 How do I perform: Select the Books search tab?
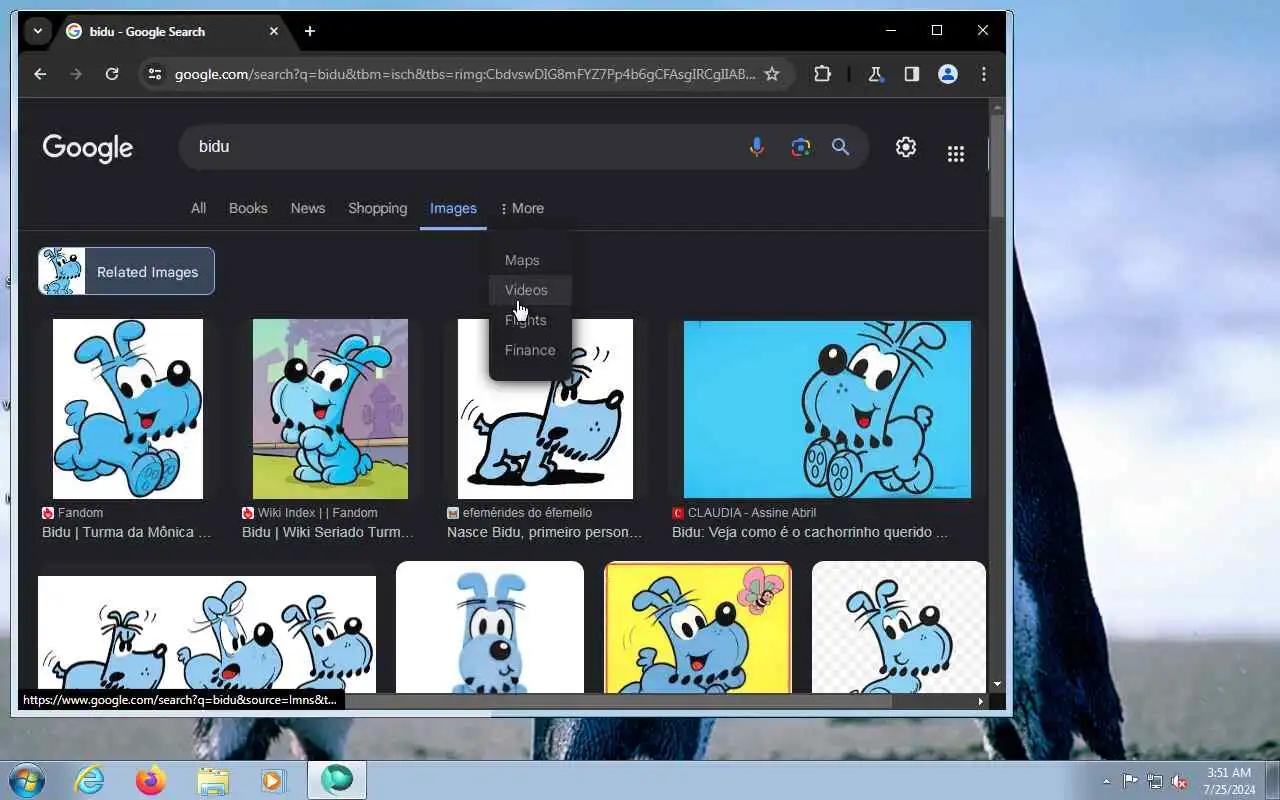coord(248,208)
